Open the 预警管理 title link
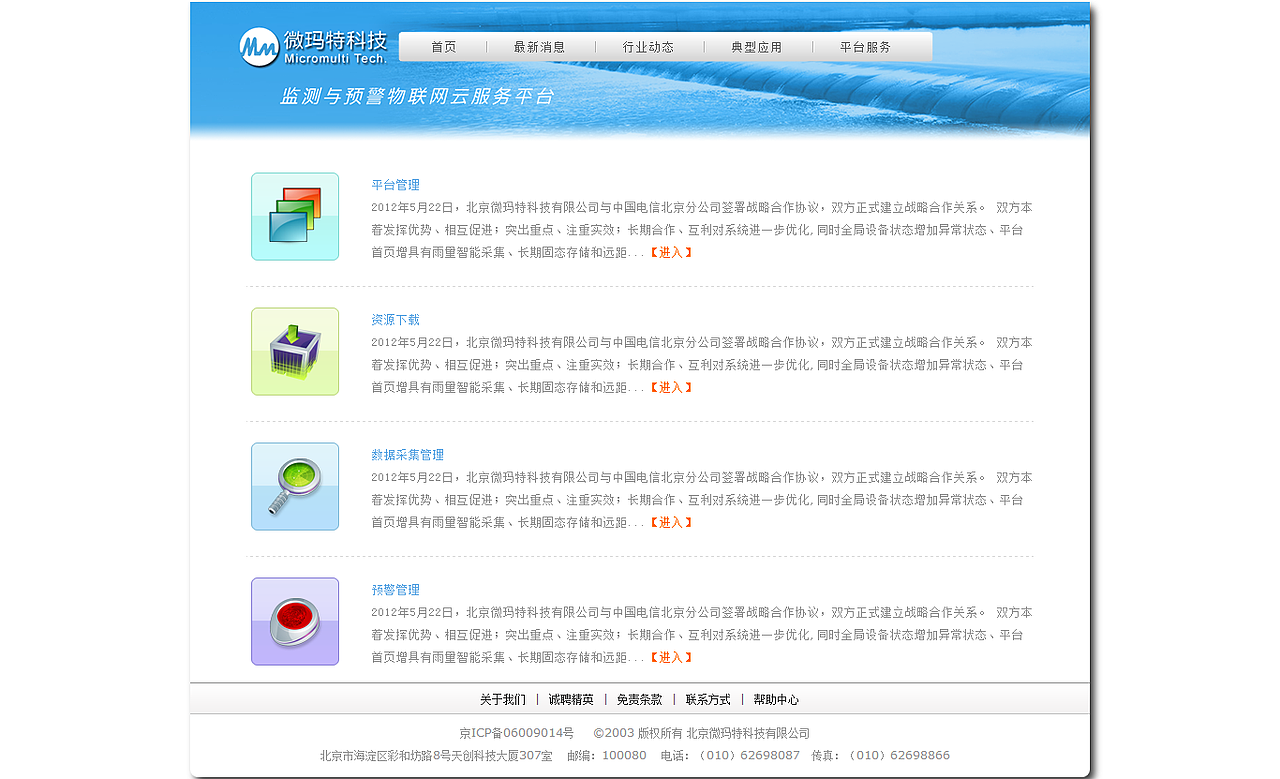 (395, 590)
